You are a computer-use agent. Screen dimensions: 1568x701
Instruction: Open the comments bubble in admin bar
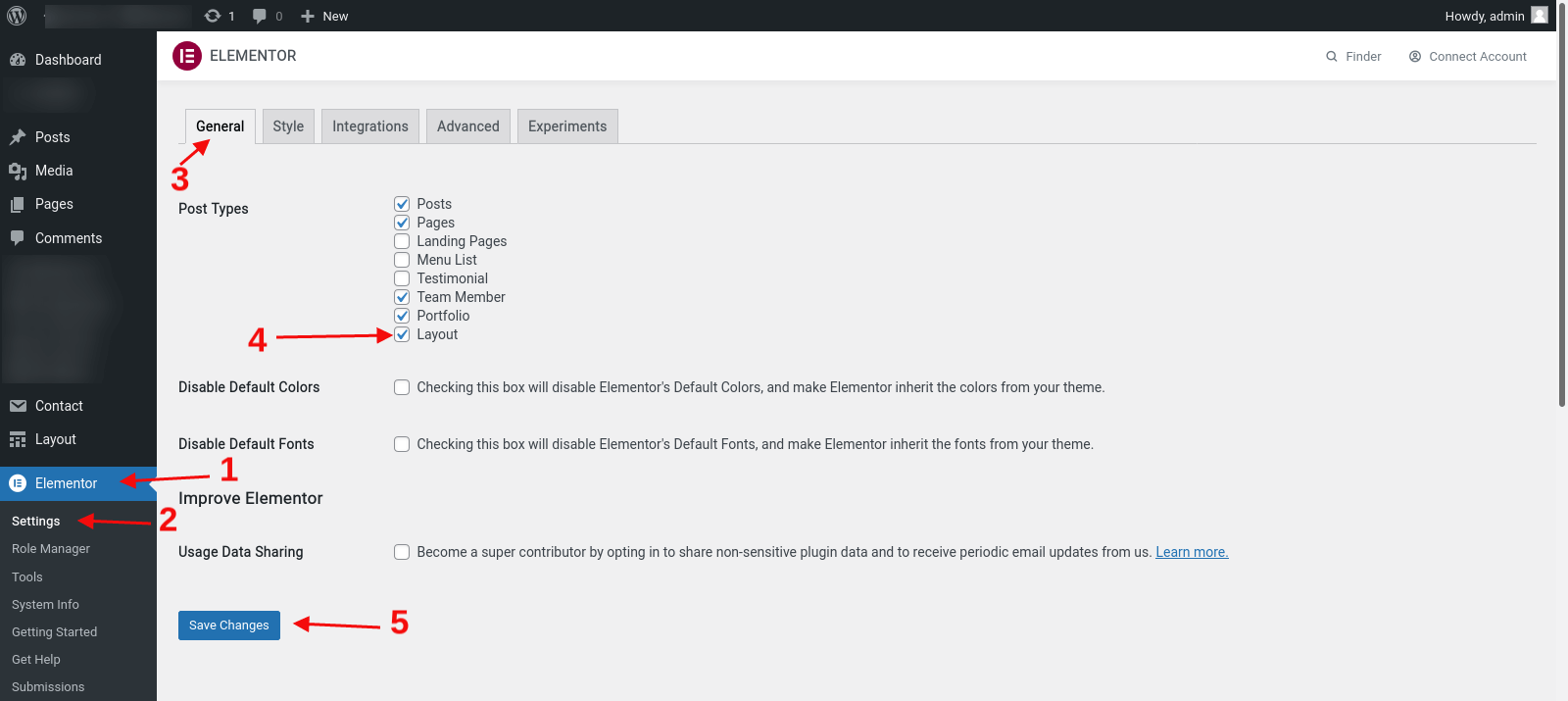point(260,16)
